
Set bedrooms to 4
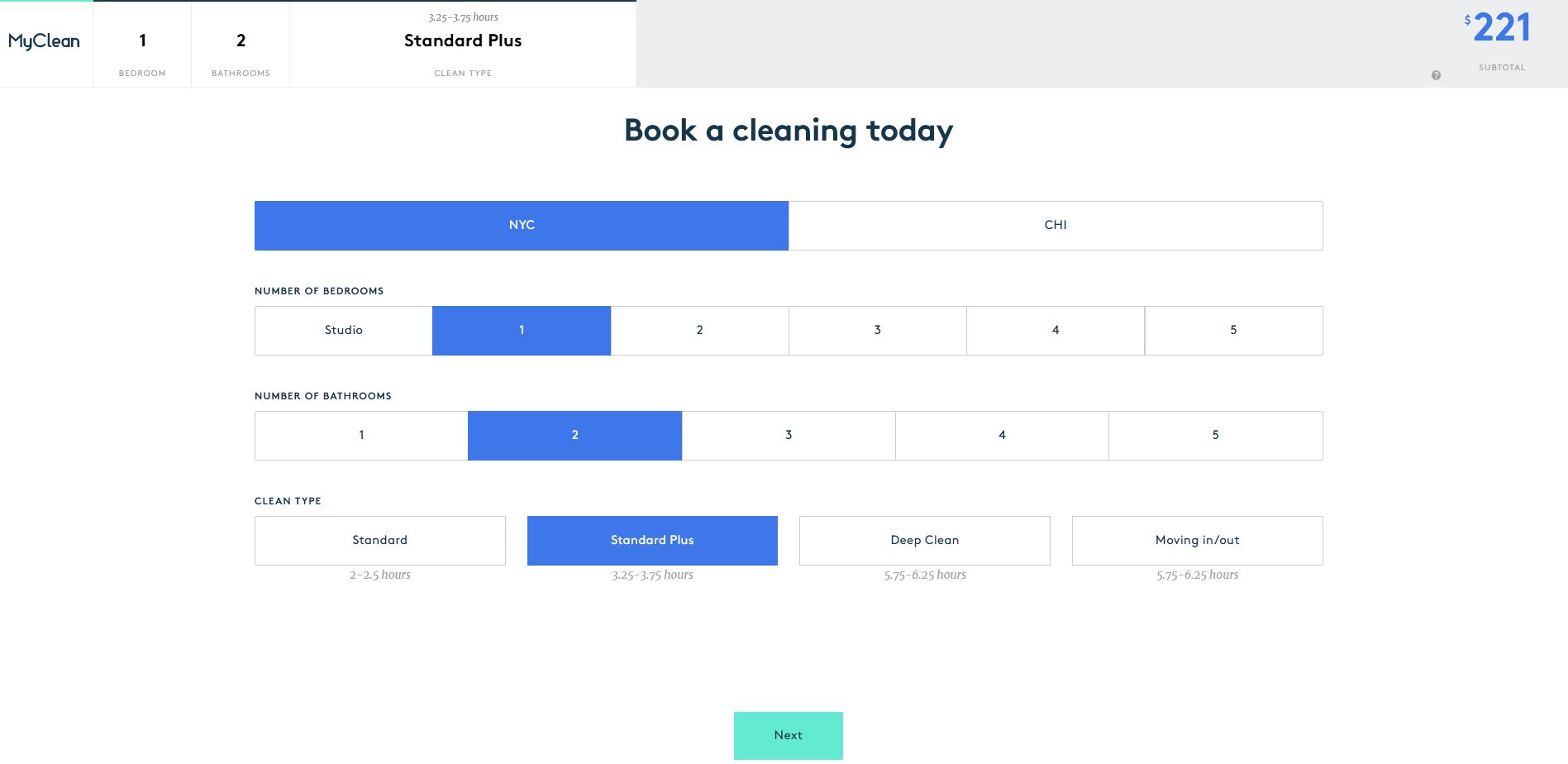tap(1056, 330)
